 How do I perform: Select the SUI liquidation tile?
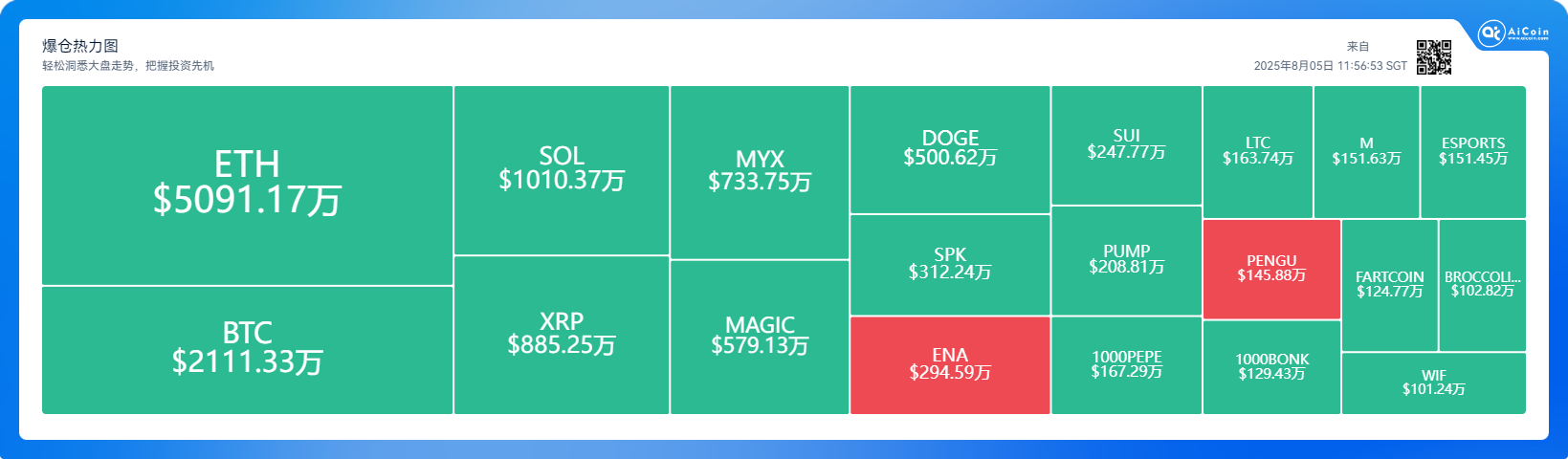1126,144
